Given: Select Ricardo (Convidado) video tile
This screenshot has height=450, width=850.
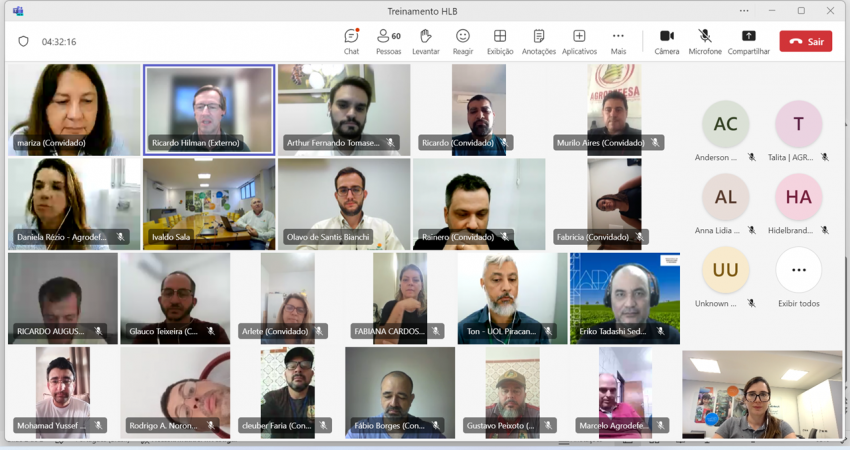Looking at the screenshot, I should [x=479, y=110].
